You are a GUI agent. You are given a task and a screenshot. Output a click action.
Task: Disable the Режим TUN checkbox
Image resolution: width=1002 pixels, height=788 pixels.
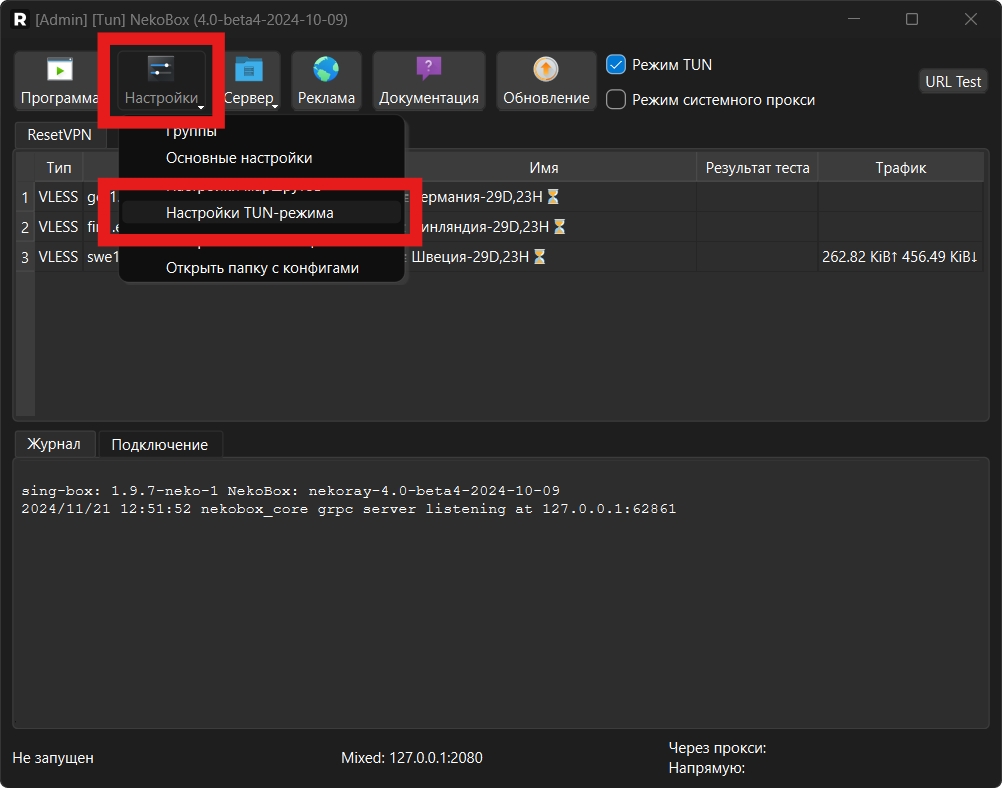click(616, 64)
